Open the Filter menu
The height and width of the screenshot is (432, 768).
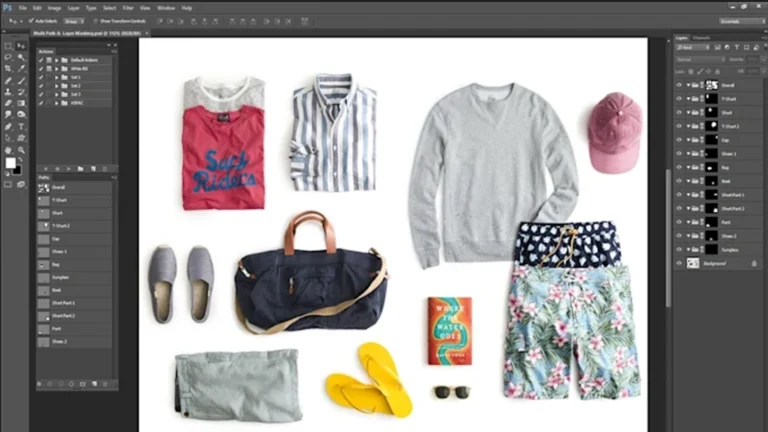[128, 8]
